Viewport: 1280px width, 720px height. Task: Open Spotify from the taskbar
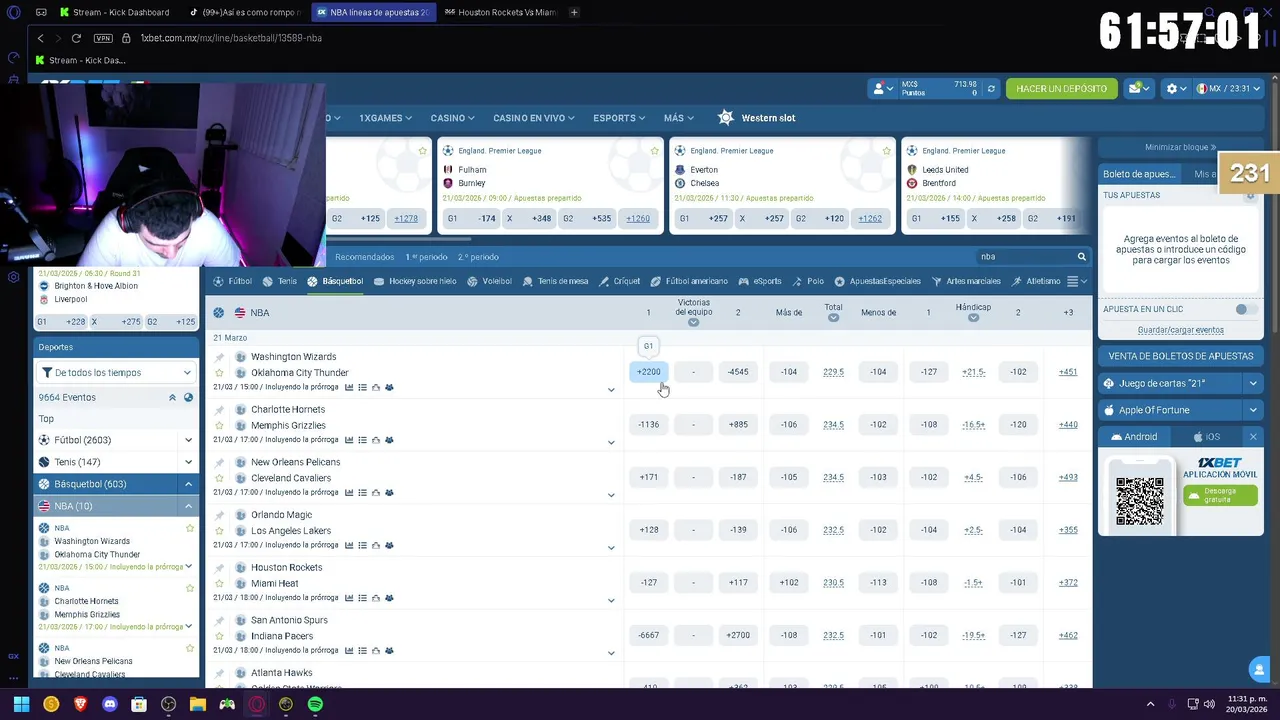tap(315, 704)
